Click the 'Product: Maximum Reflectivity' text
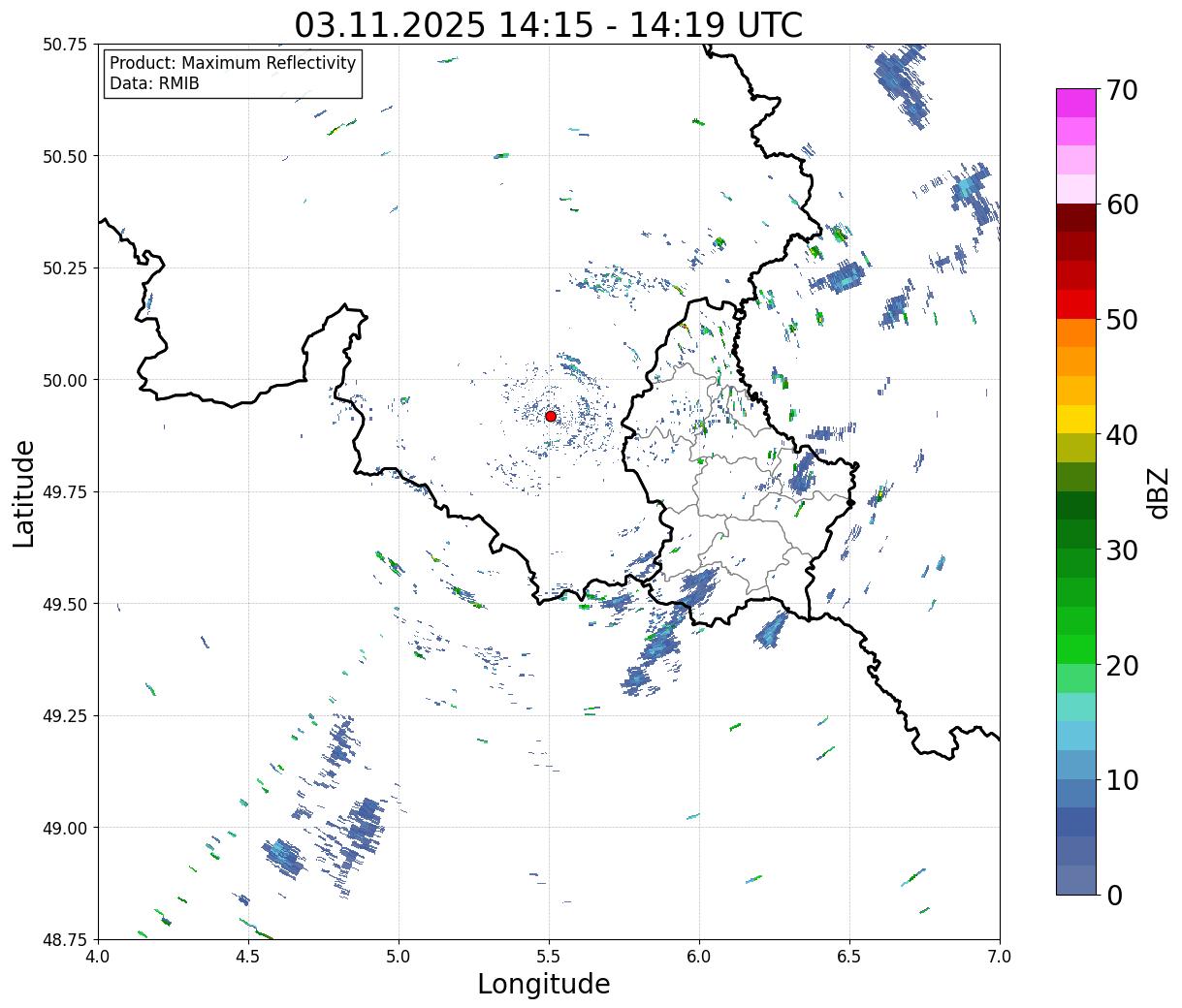Screen dimensions: 1182x1008 [233, 63]
